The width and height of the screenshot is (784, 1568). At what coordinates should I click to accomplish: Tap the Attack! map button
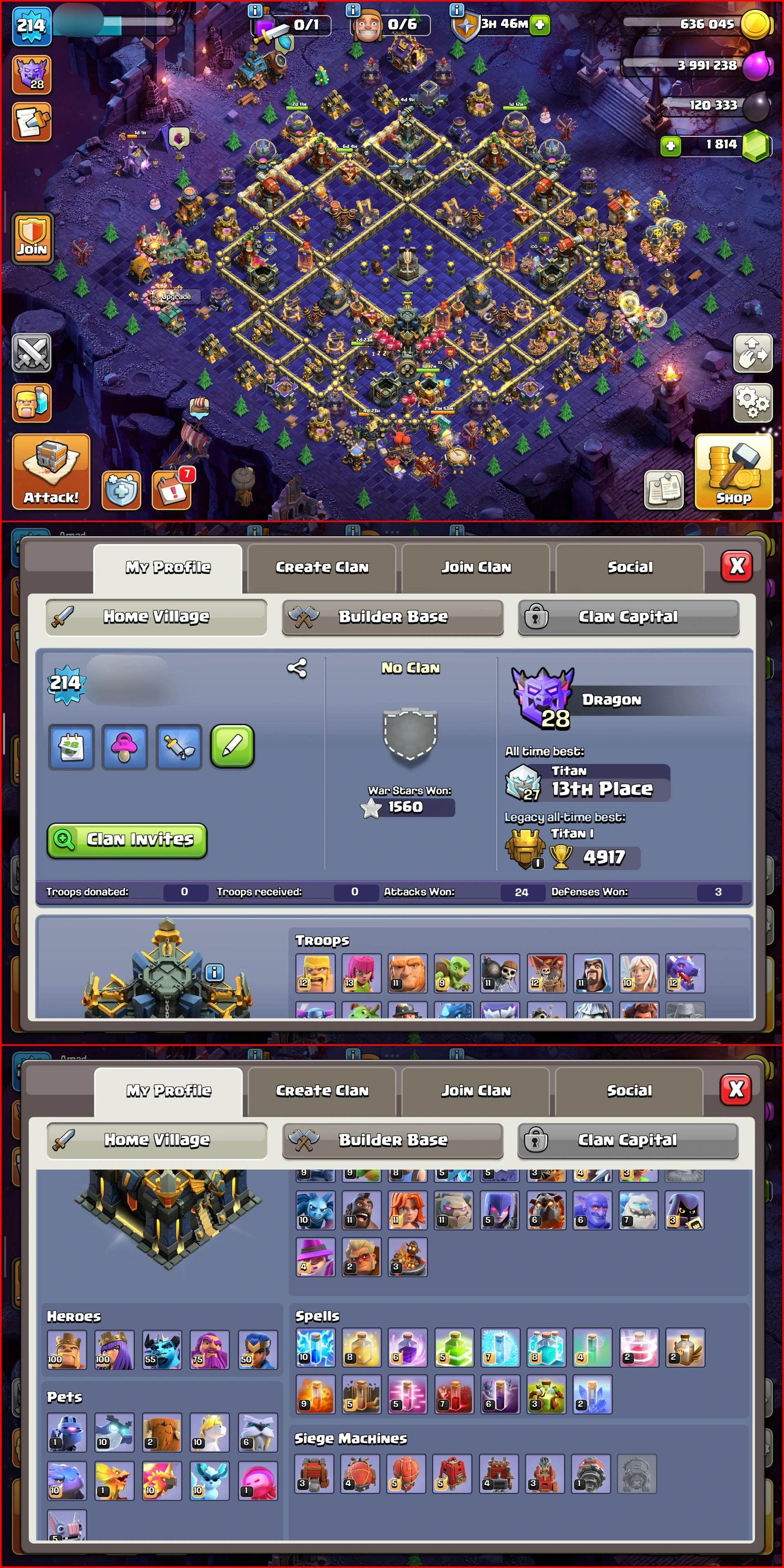click(51, 472)
